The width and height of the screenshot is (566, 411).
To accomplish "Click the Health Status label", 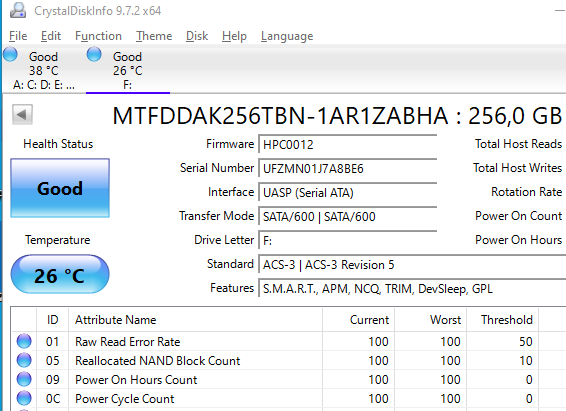I will tap(58, 144).
